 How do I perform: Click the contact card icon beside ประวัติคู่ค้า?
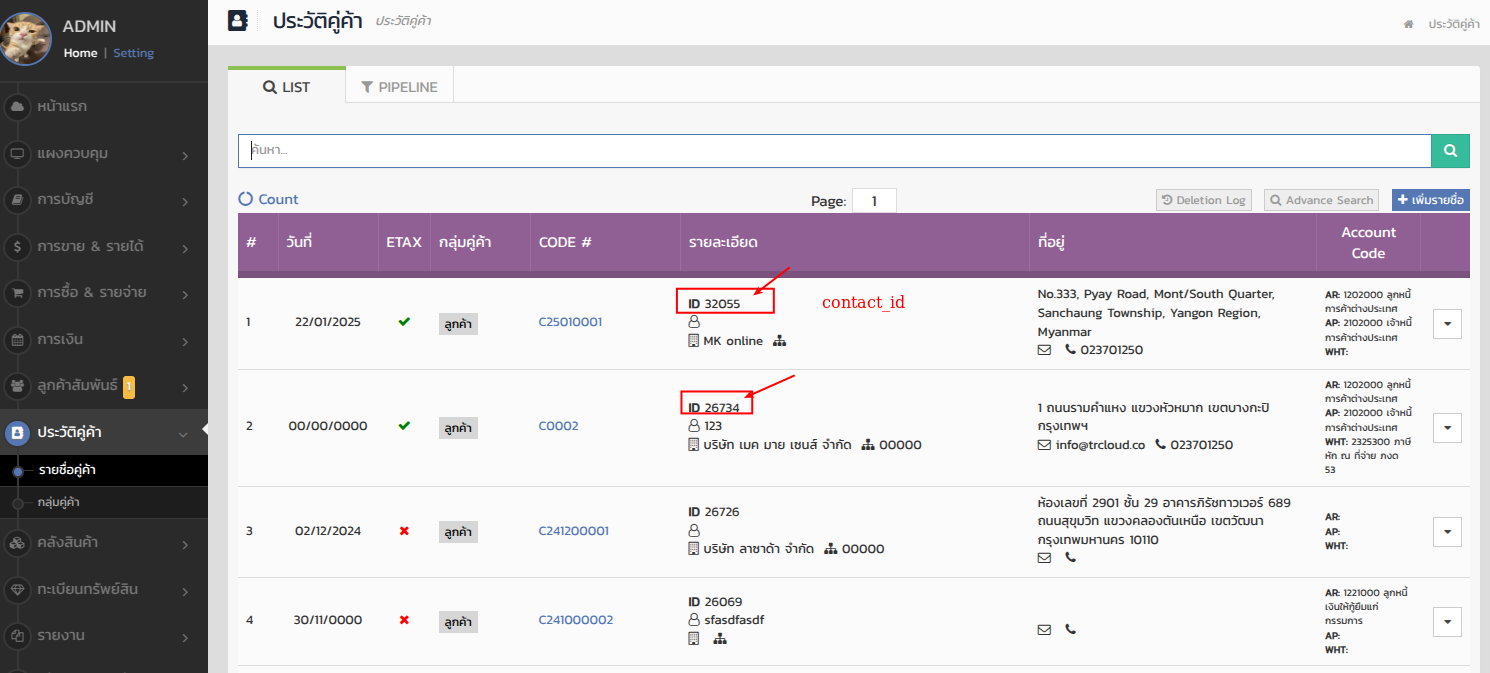17,433
